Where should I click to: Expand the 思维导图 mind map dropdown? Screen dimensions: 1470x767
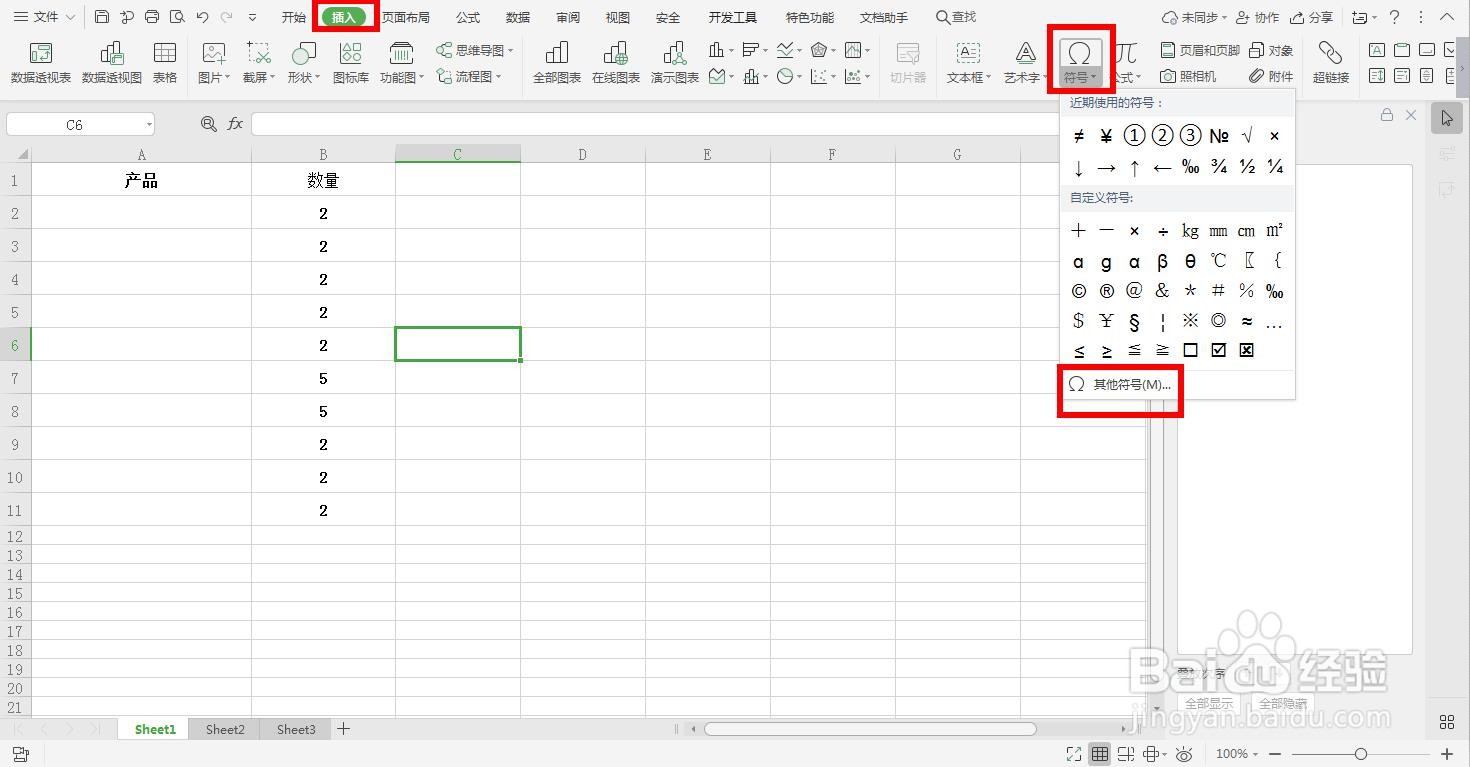click(x=474, y=50)
